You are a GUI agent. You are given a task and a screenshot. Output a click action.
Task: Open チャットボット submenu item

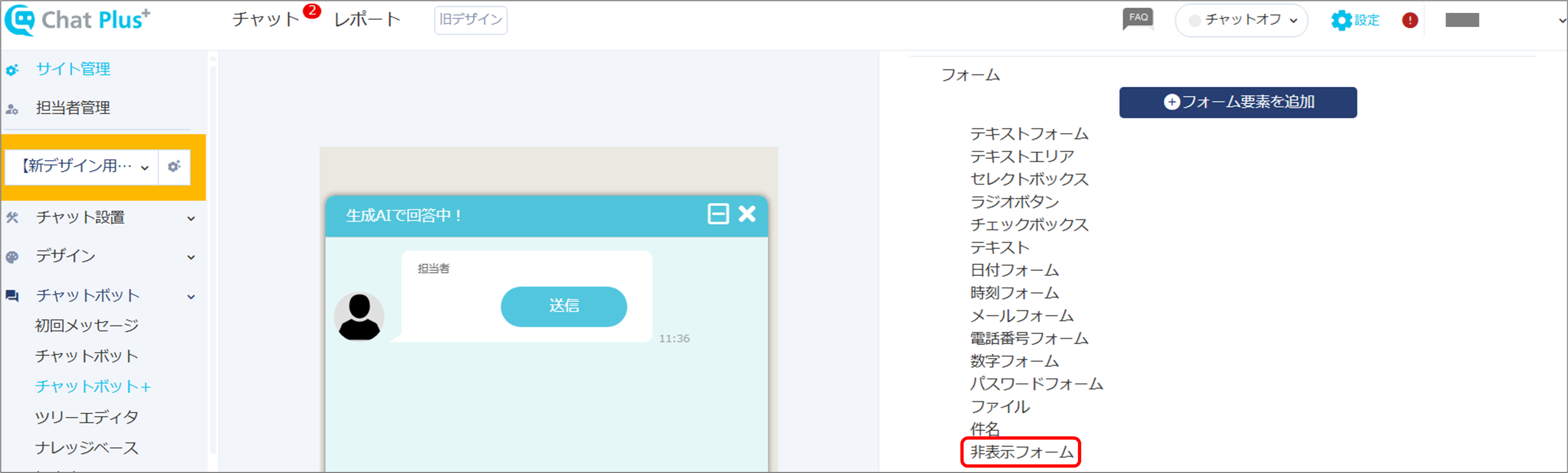click(87, 356)
